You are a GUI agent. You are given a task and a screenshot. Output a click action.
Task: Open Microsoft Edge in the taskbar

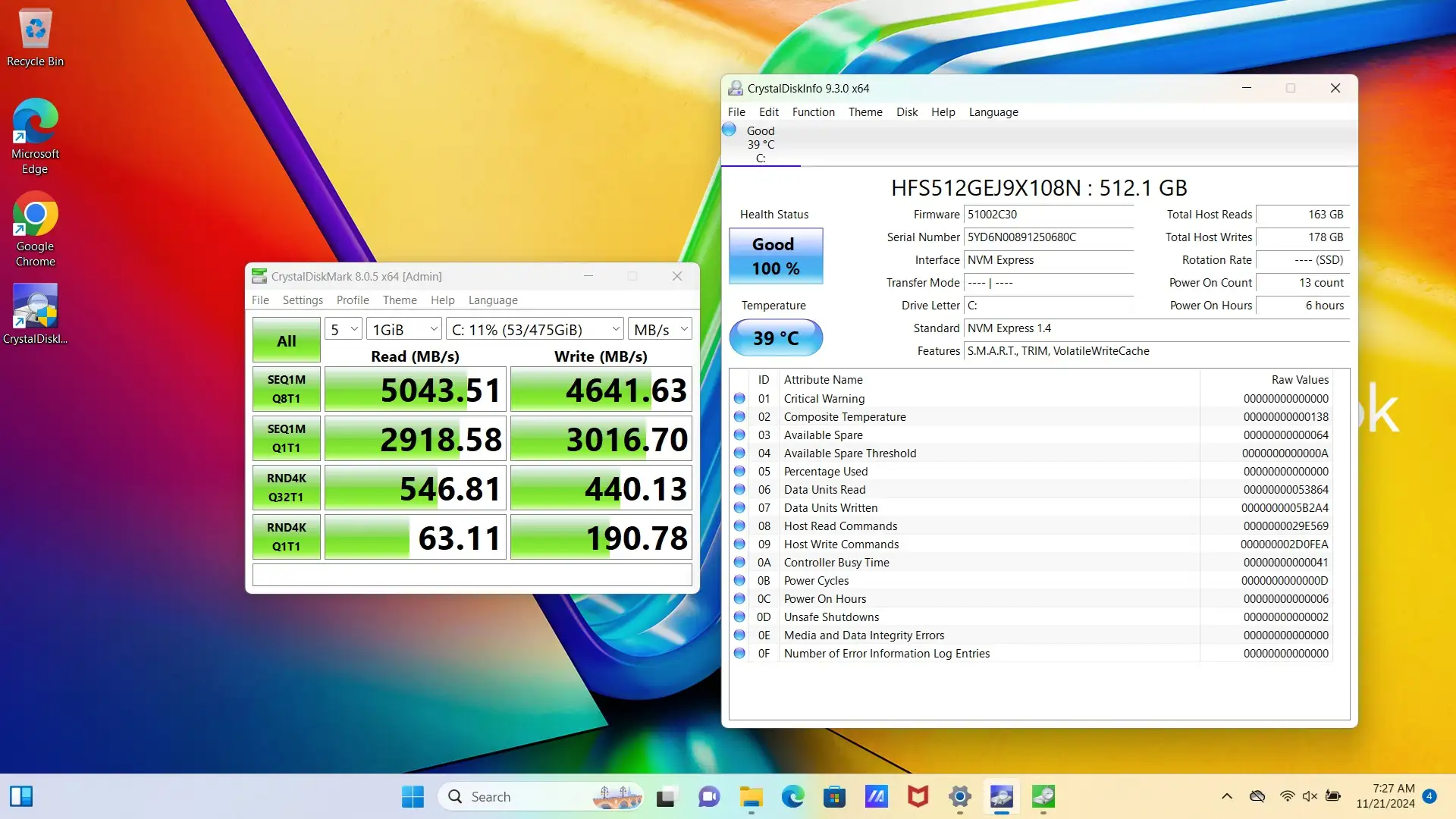[x=792, y=796]
